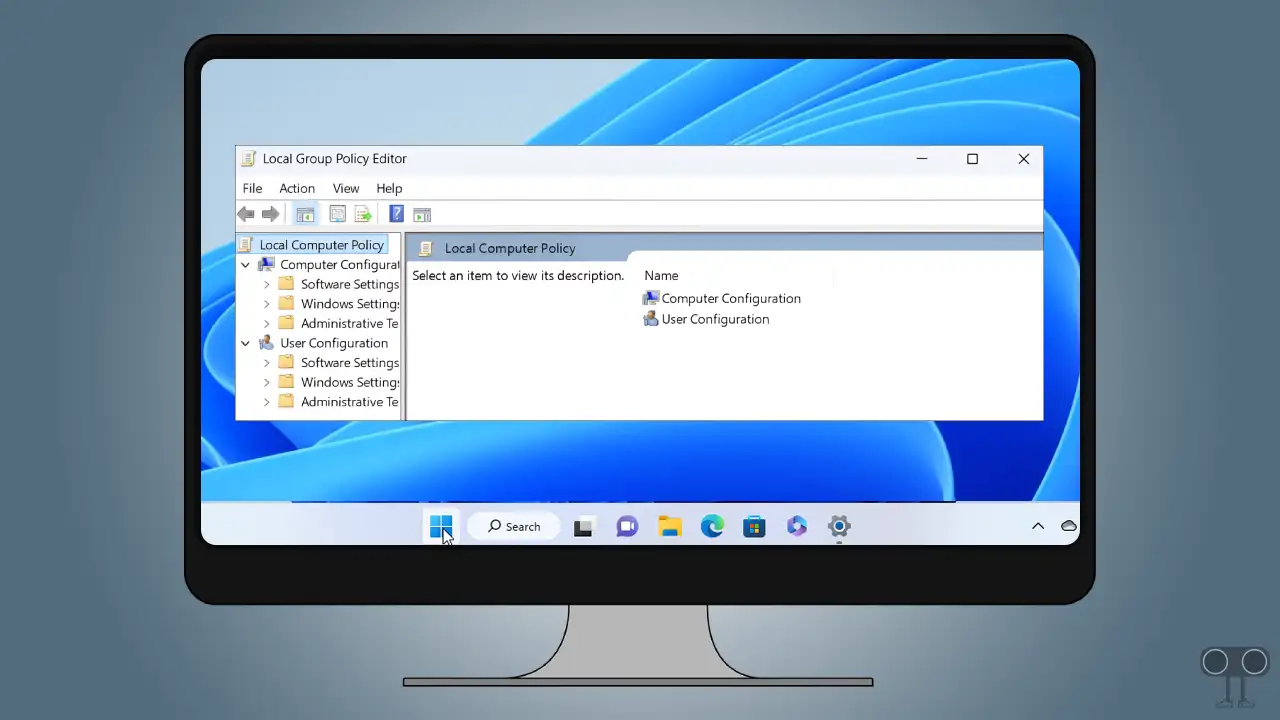1280x720 pixels.
Task: Open the File menu
Action: (x=252, y=188)
